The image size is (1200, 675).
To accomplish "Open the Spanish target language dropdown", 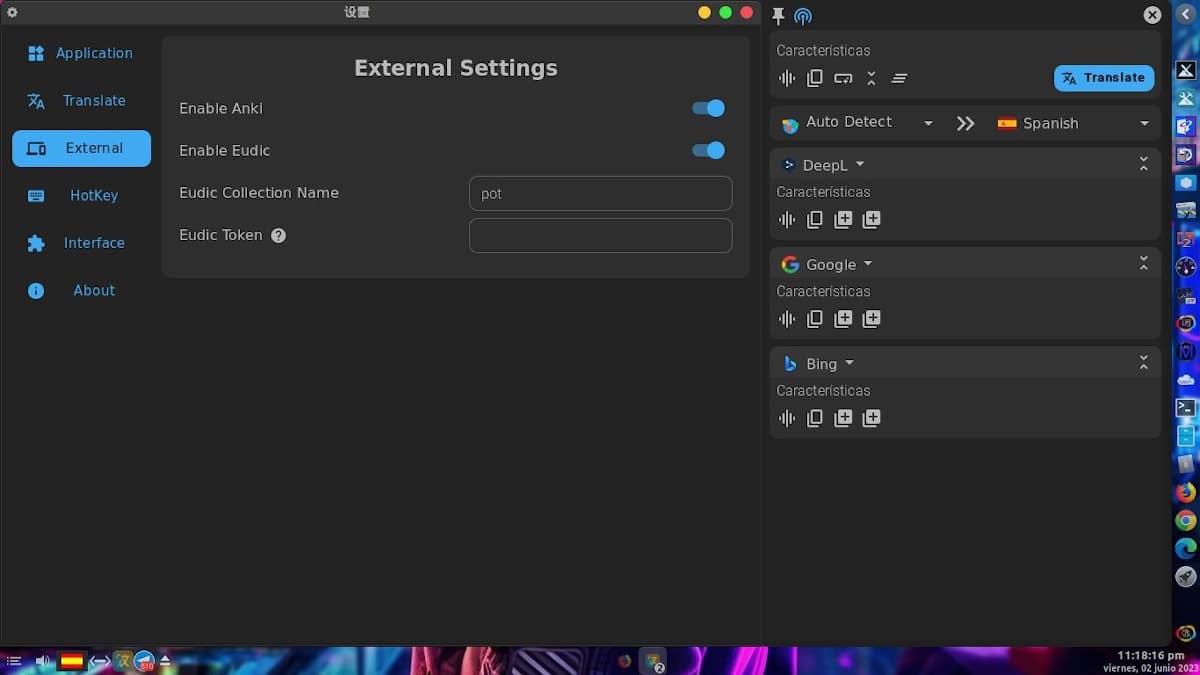I will (x=1073, y=123).
